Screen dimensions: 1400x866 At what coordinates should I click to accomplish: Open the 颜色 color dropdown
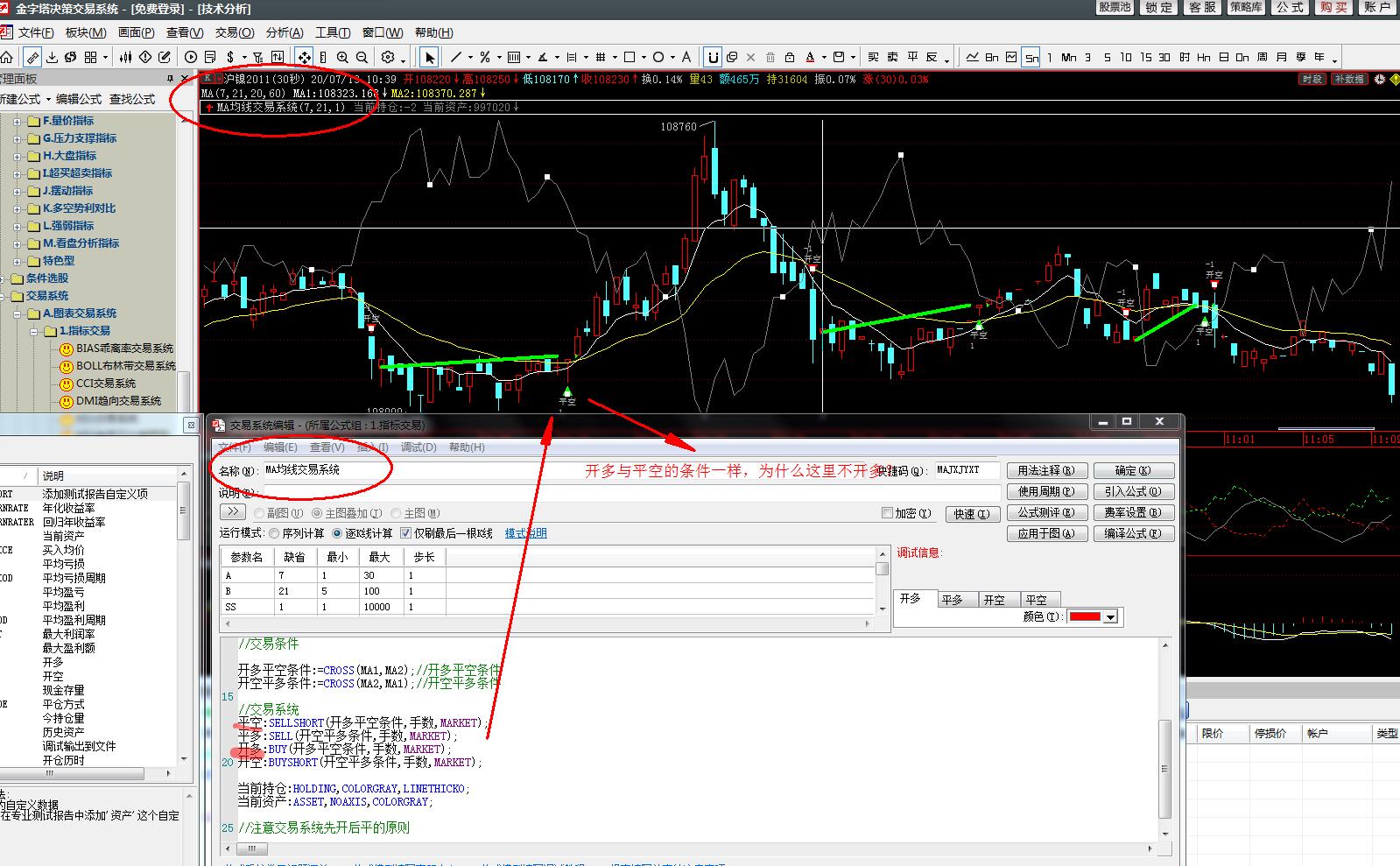point(1111,617)
